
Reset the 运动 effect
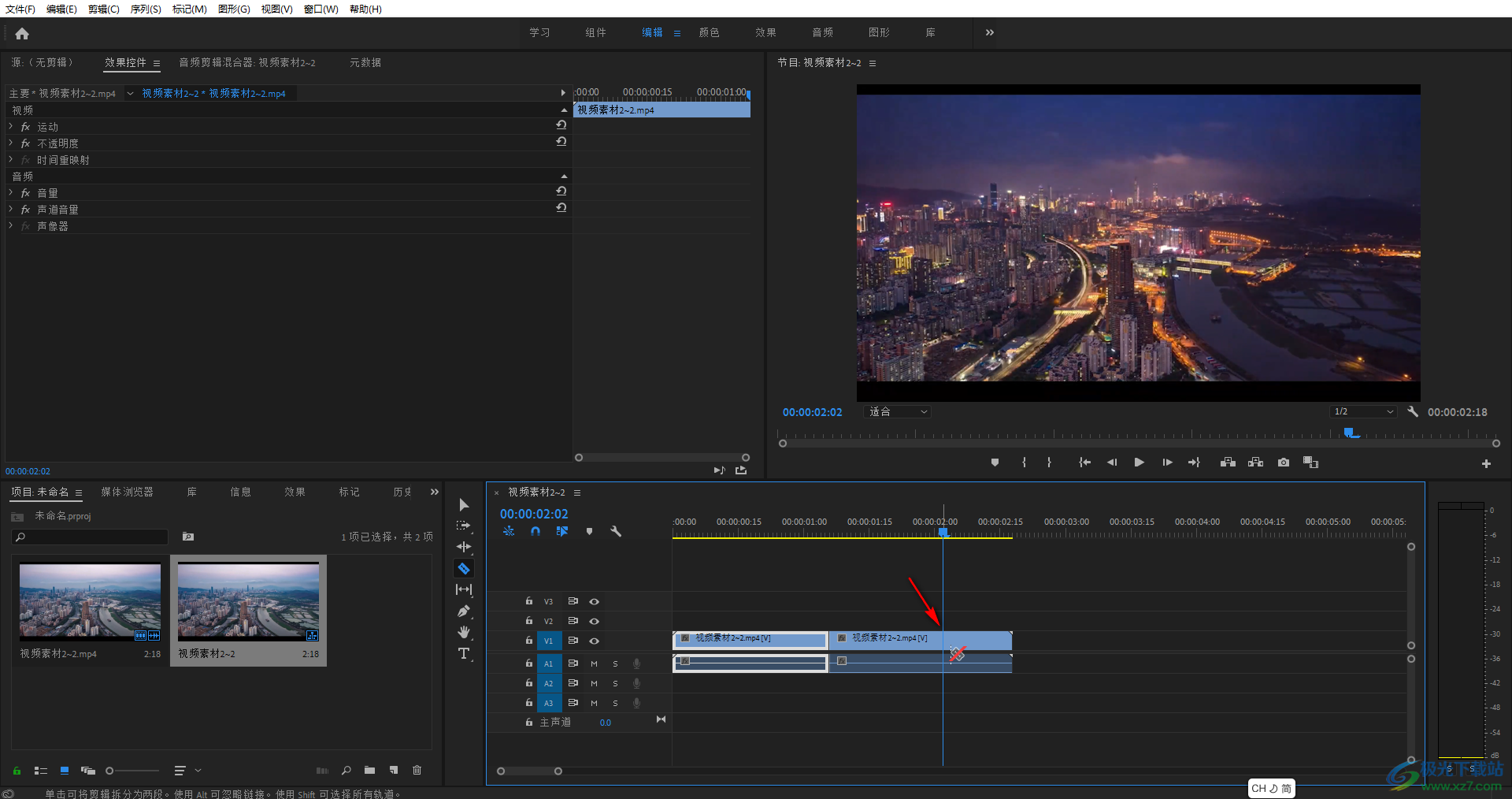[x=561, y=124]
